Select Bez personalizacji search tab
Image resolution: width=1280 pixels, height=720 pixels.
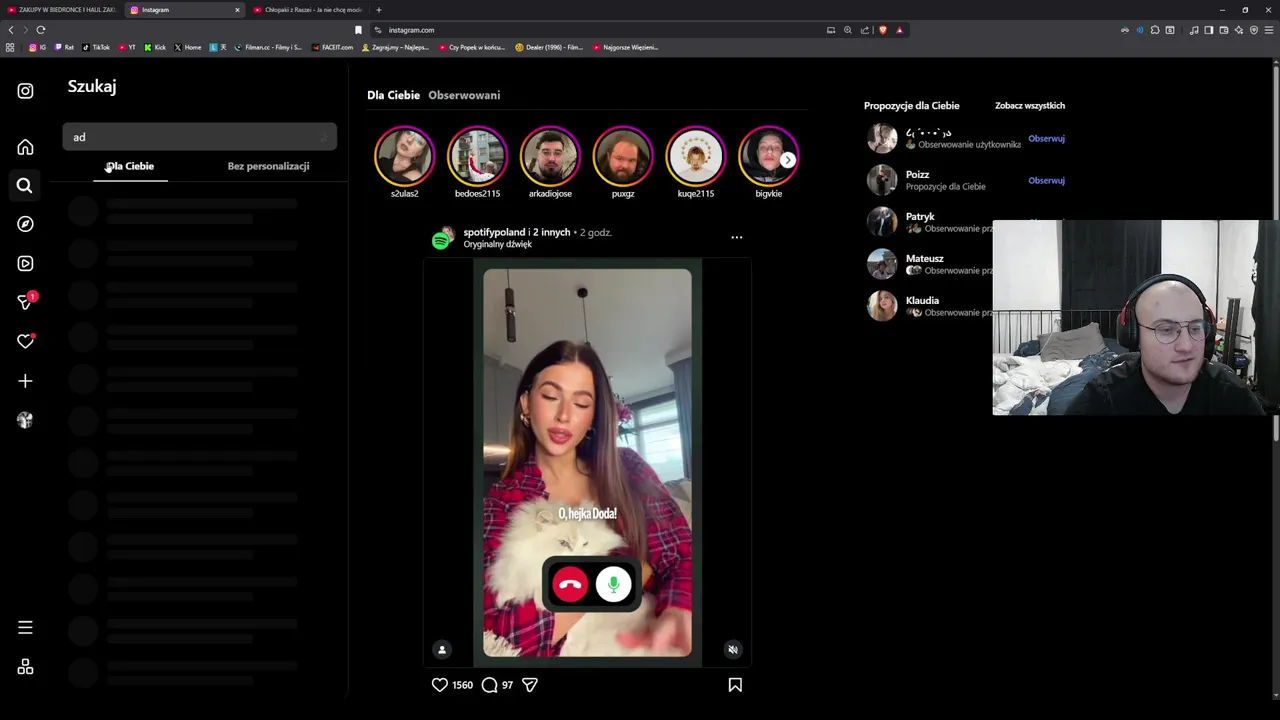268,166
